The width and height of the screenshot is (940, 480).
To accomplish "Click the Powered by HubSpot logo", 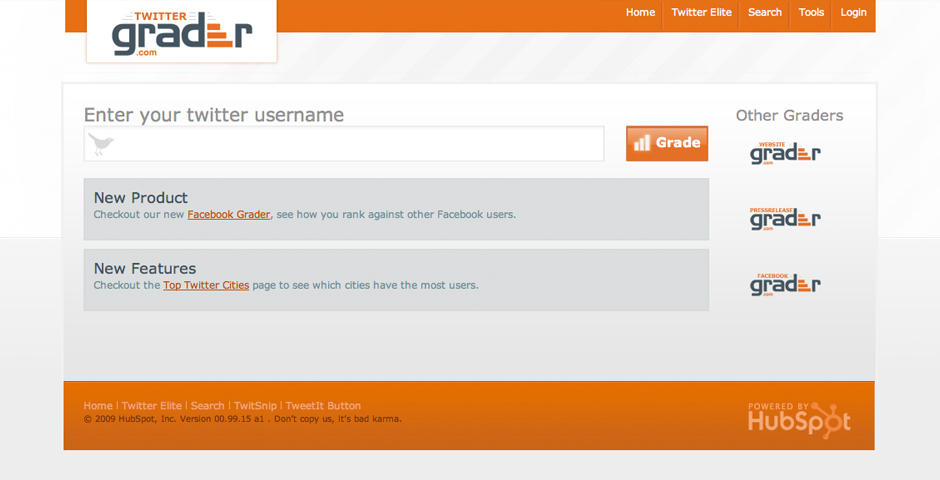I will click(x=799, y=419).
